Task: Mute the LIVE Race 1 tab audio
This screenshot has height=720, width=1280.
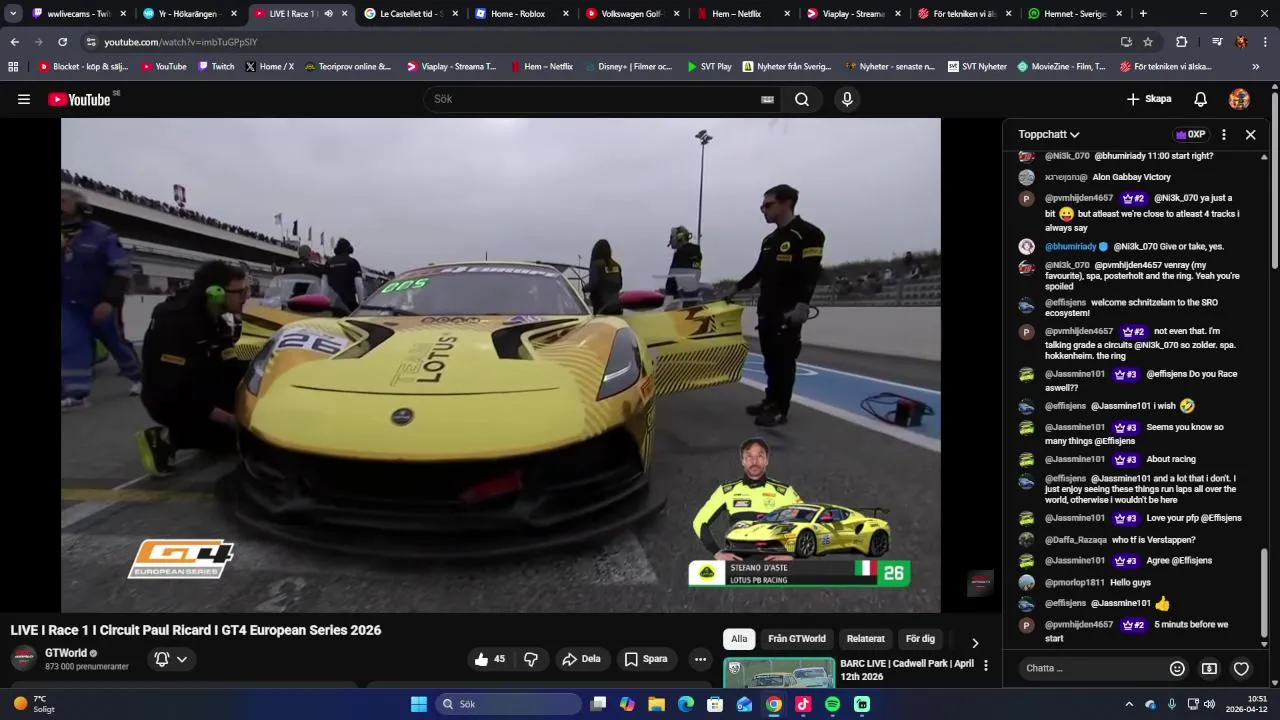Action: coord(328,14)
